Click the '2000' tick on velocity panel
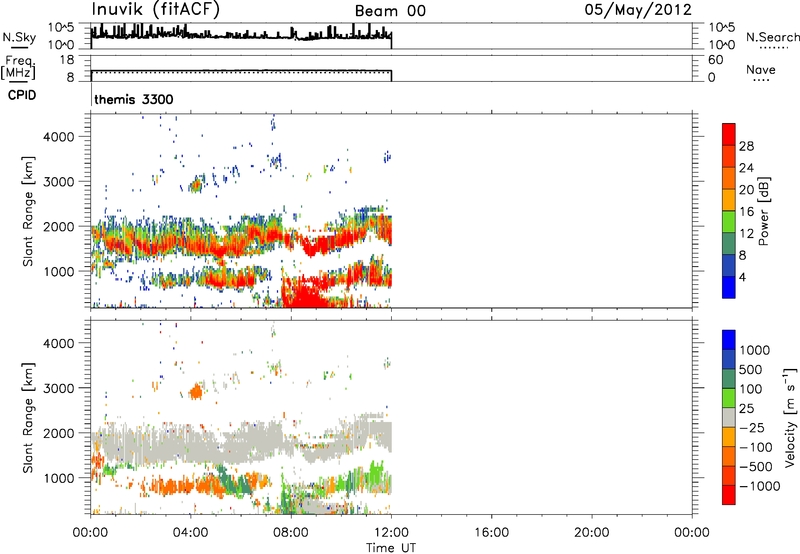The image size is (800, 554). click(59, 433)
